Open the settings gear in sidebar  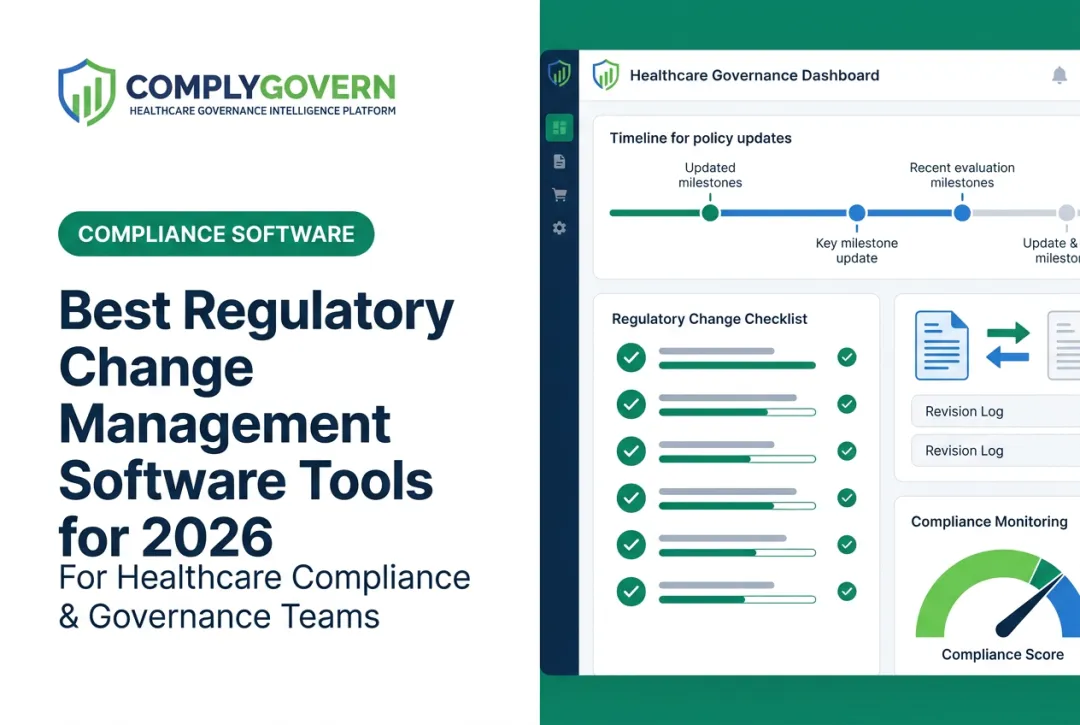click(x=559, y=228)
